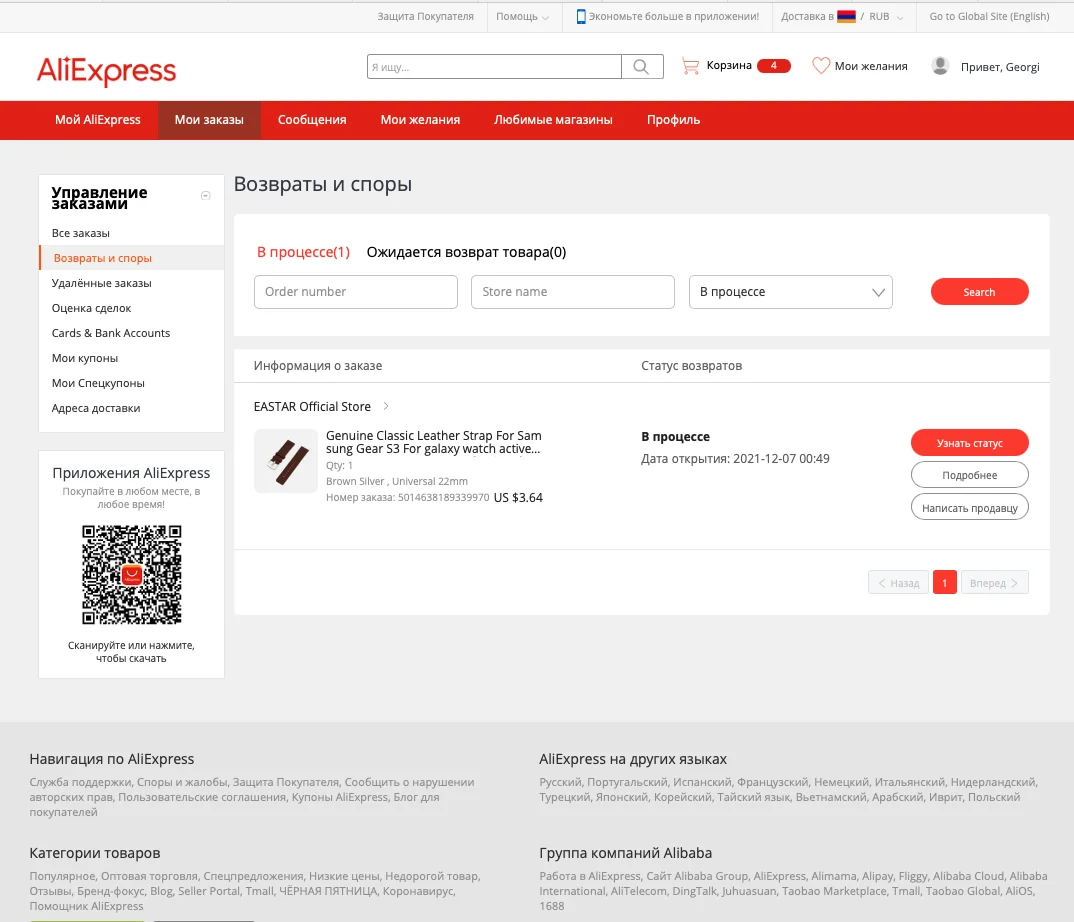Click order number 5014638189339970

click(x=443, y=497)
